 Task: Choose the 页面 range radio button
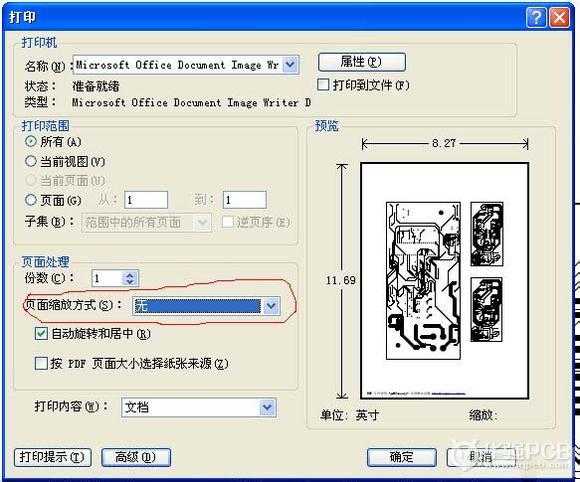(x=31, y=200)
